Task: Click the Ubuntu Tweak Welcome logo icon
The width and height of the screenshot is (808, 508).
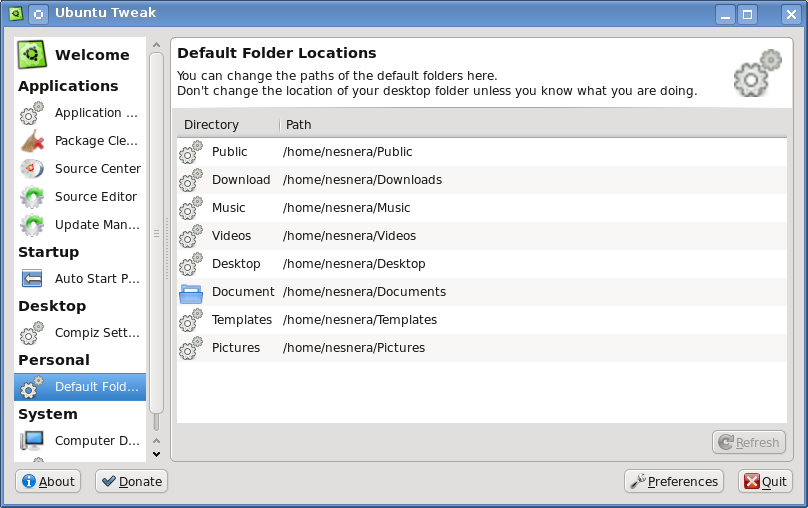Action: (x=32, y=54)
